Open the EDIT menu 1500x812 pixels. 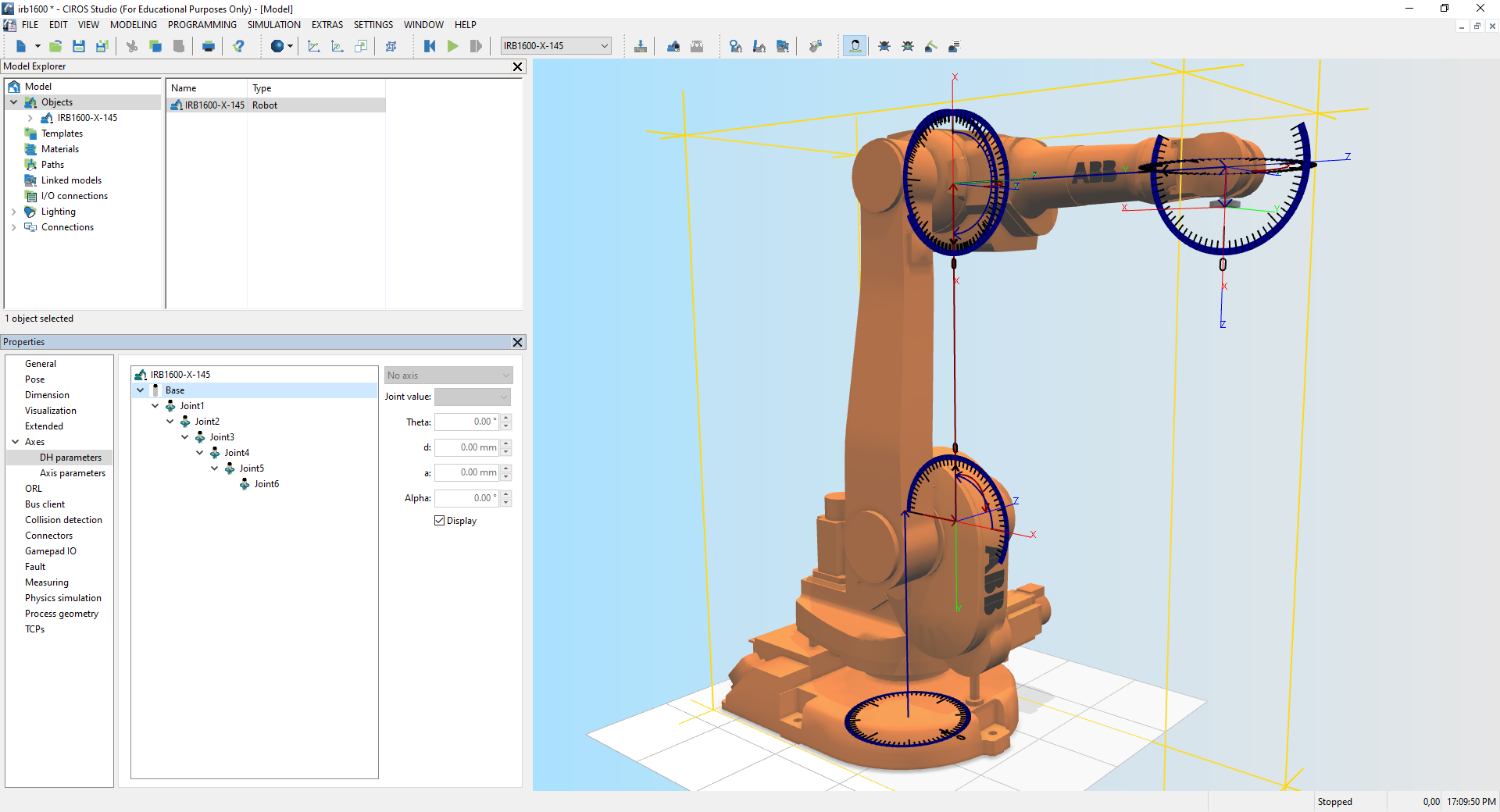tap(59, 25)
